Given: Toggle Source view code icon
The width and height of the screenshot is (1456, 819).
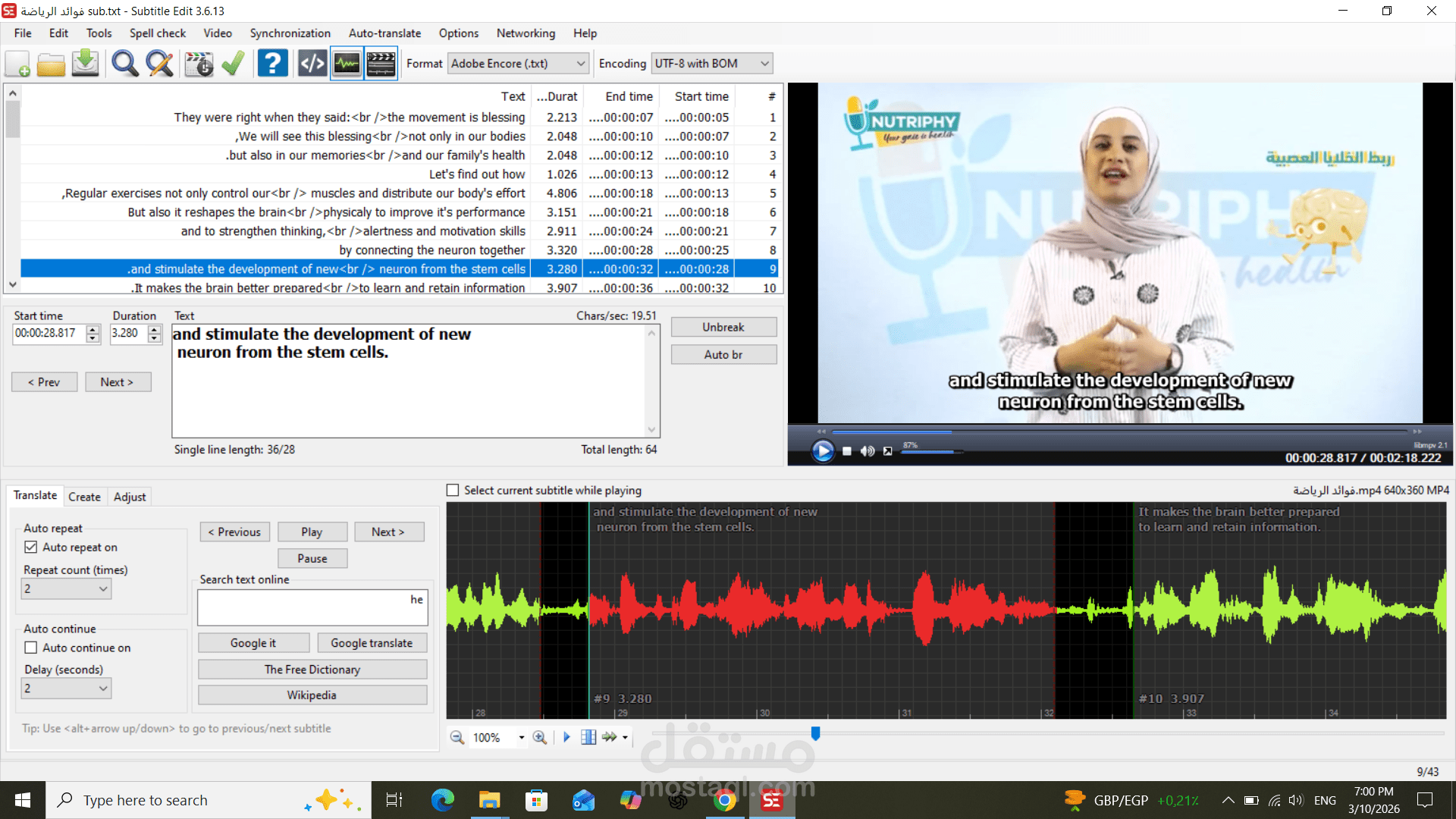Looking at the screenshot, I should (x=312, y=64).
